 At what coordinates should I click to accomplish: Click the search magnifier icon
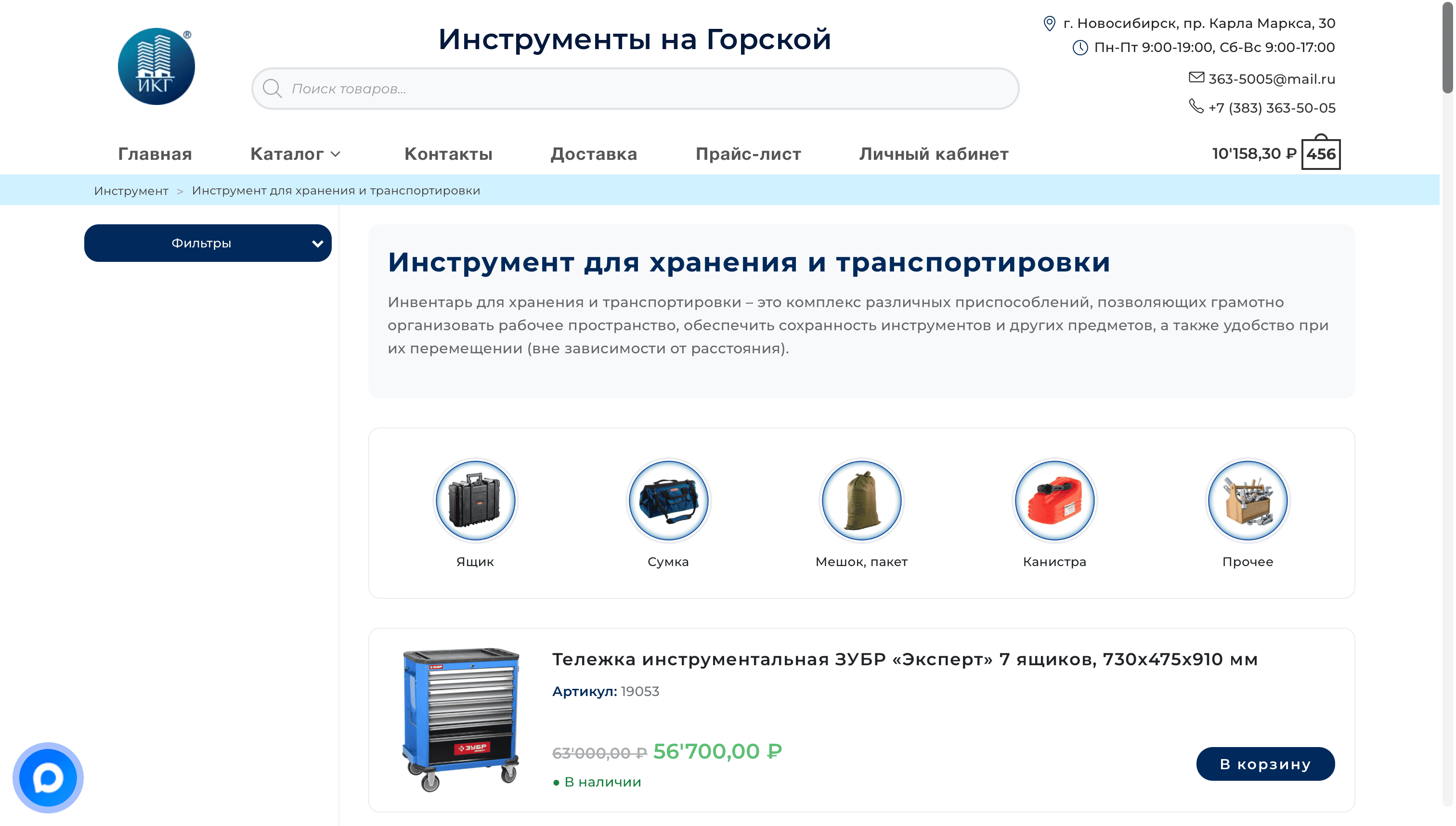[x=273, y=89]
